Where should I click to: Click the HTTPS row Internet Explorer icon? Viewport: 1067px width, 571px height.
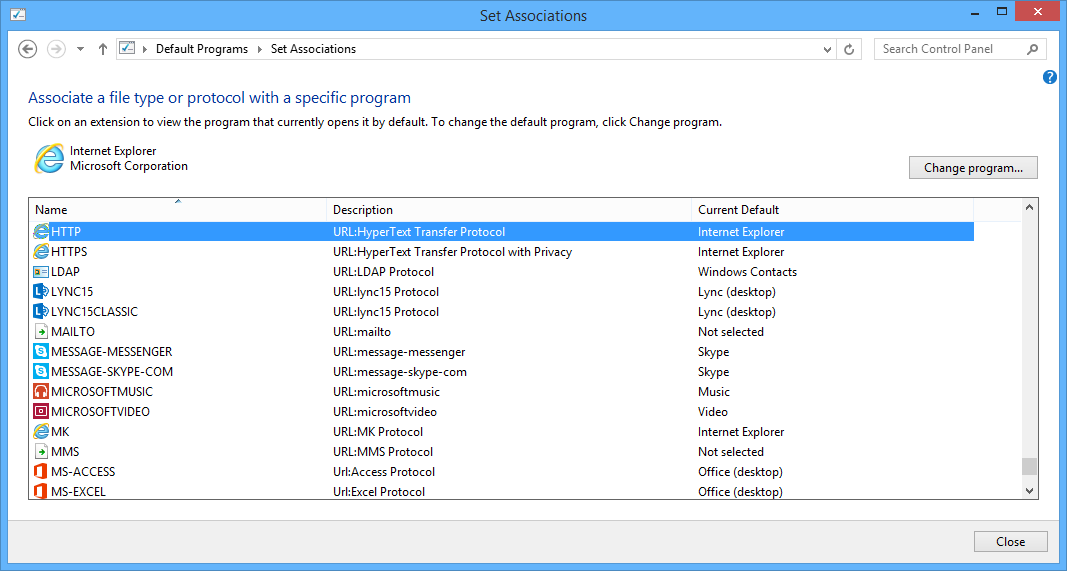(x=41, y=252)
